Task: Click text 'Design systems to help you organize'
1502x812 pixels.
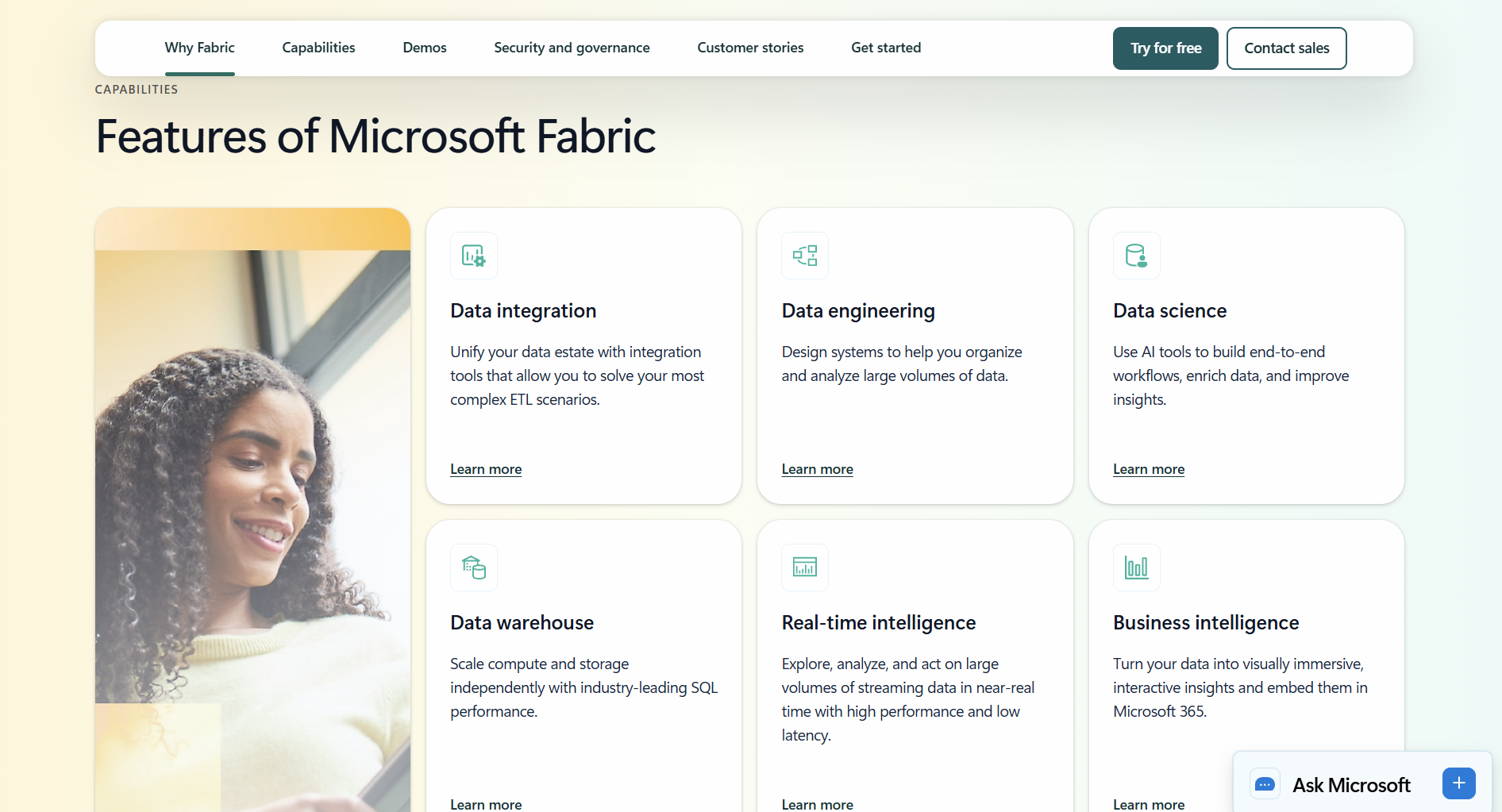Action: [902, 352]
